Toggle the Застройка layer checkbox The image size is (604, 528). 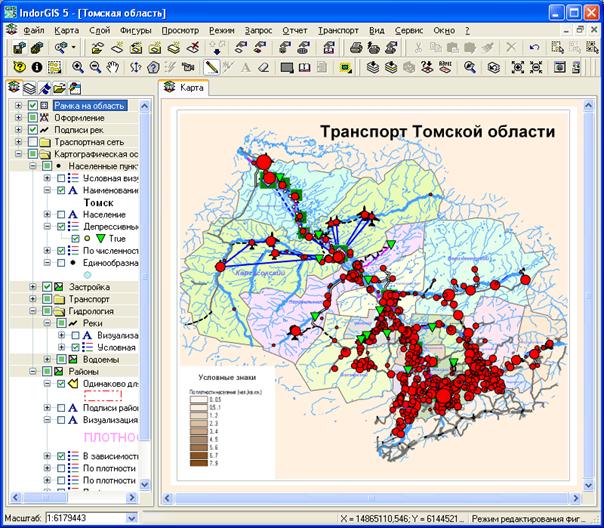click(46, 287)
